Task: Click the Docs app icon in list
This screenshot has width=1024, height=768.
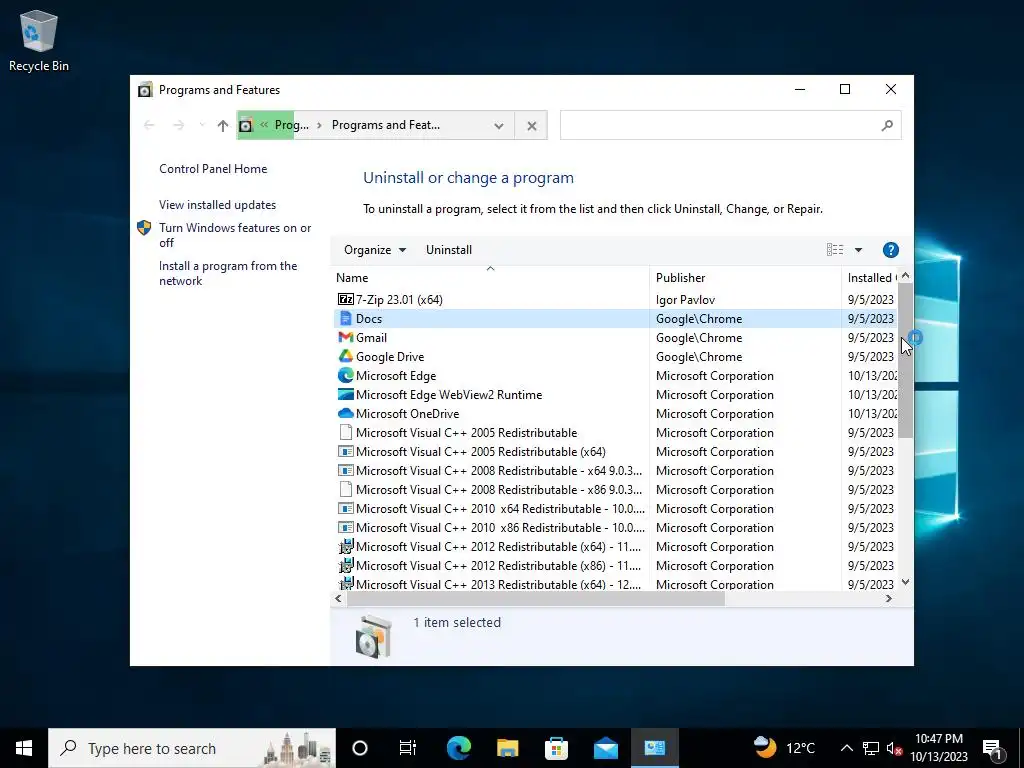Action: [x=345, y=319]
